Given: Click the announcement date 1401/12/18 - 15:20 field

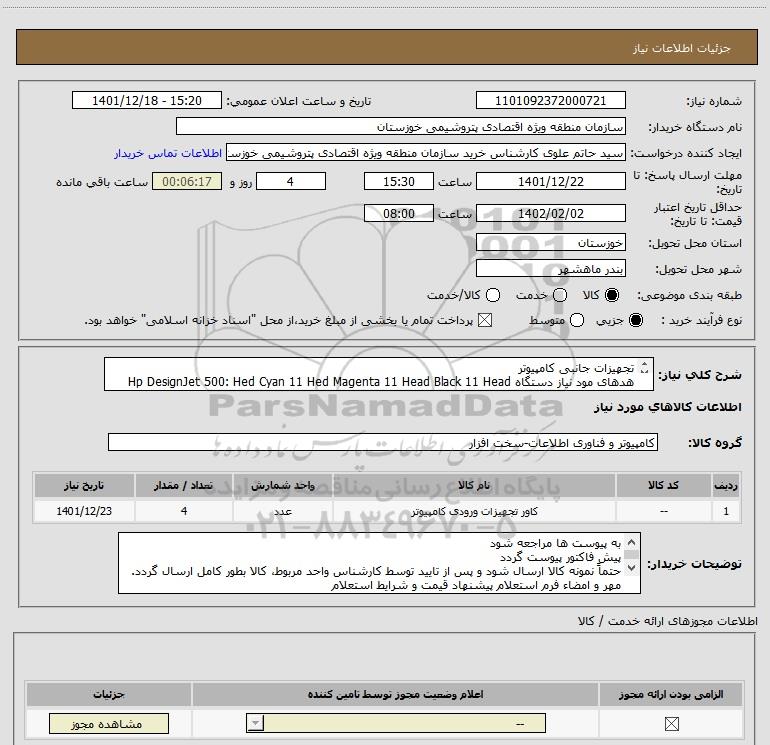Looking at the screenshot, I should [147, 100].
